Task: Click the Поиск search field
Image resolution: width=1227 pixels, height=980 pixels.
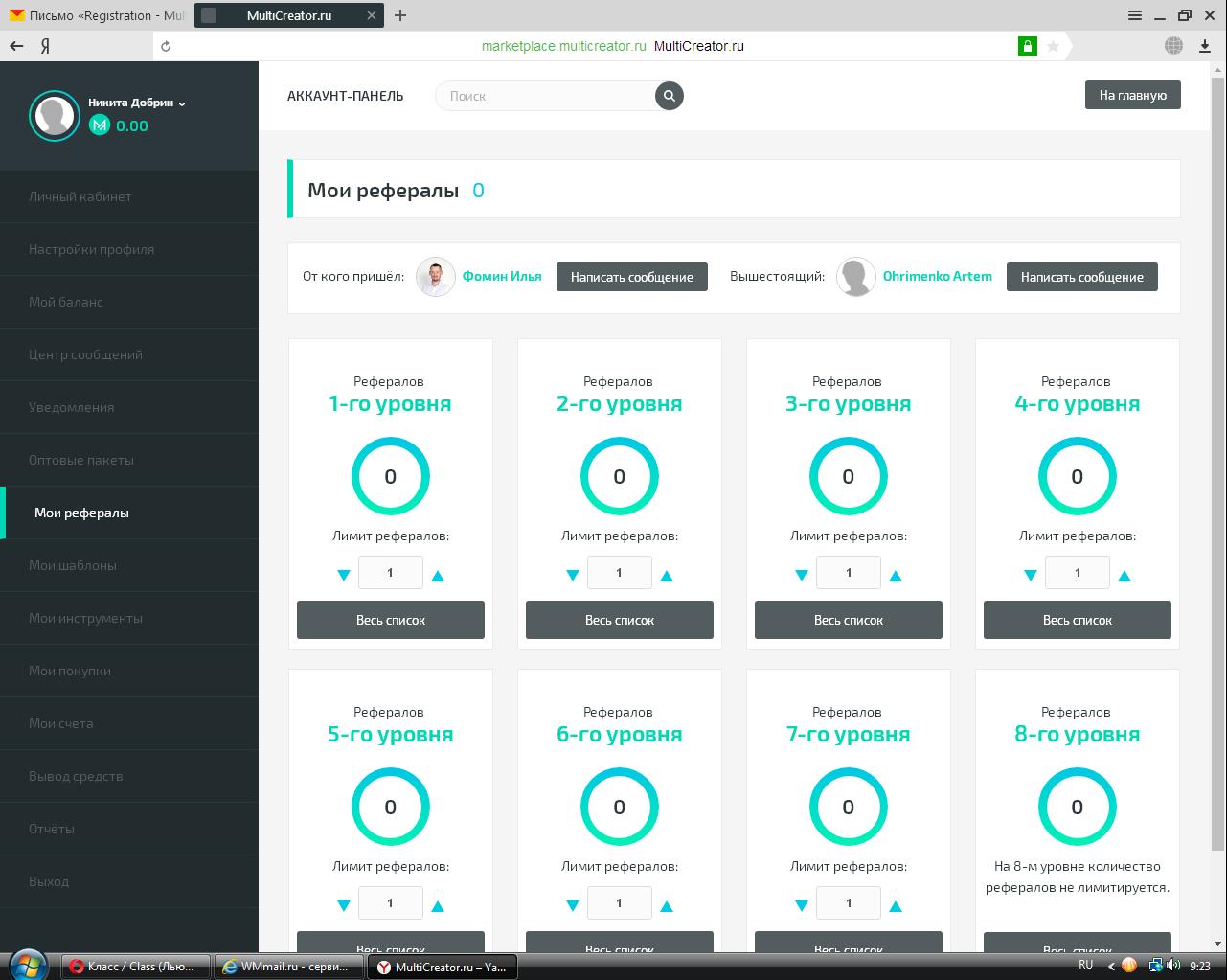Action: pos(546,96)
